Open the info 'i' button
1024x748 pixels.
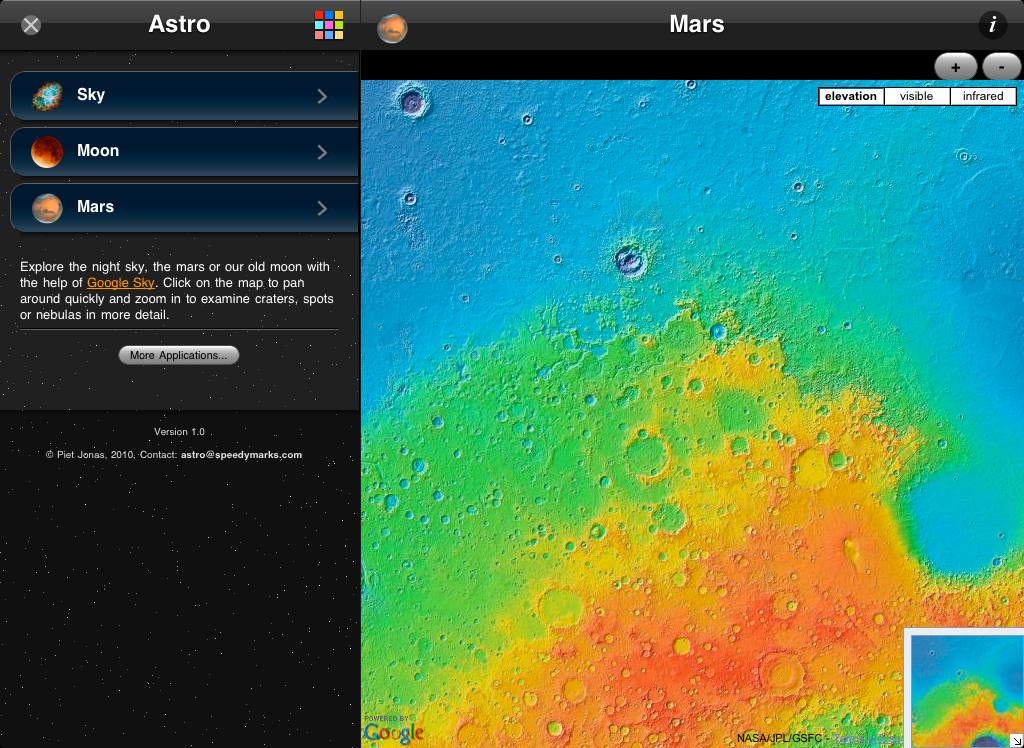(x=993, y=25)
